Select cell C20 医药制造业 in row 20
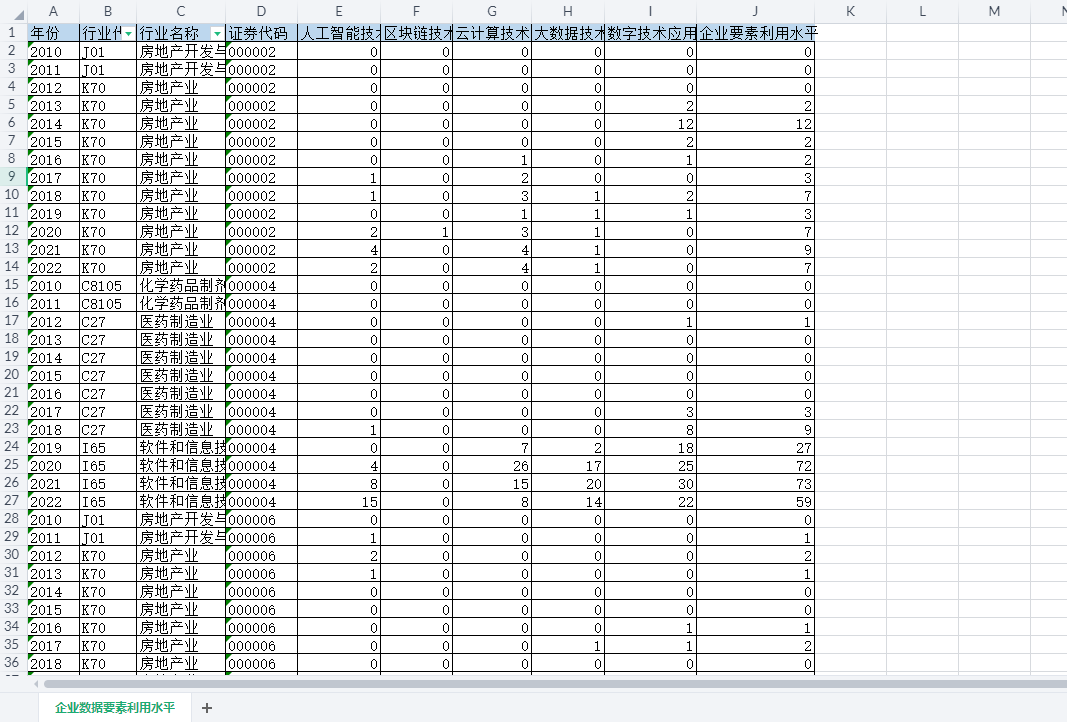This screenshot has height=722, width=1067. coord(181,376)
